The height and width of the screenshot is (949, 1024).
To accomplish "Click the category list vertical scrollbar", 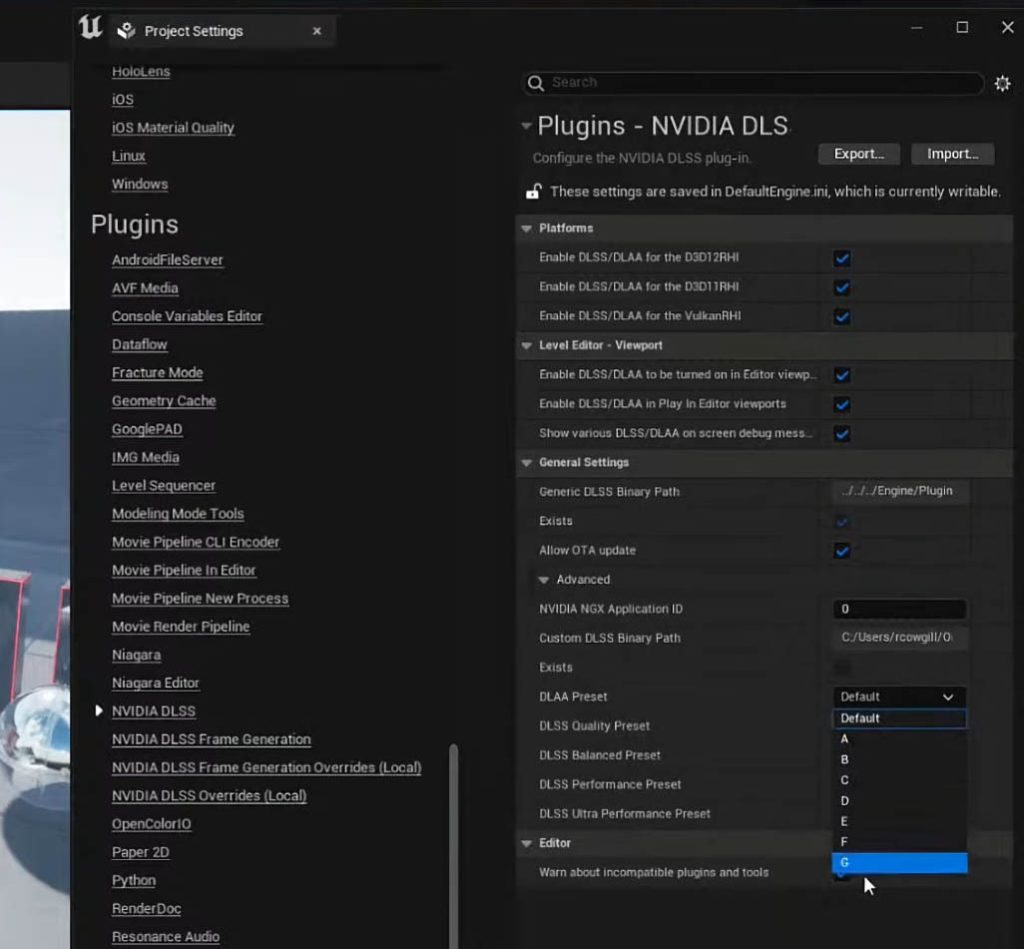I will (x=453, y=846).
